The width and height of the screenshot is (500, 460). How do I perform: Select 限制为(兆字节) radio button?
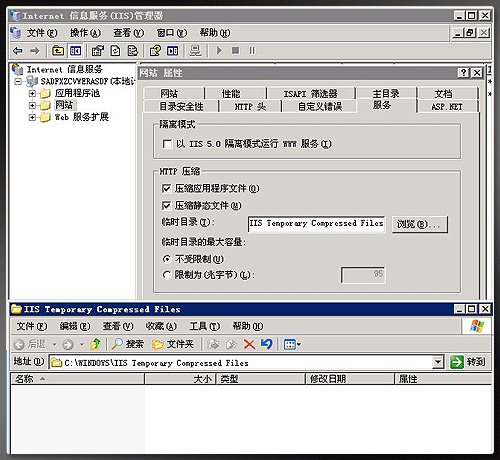click(x=167, y=275)
